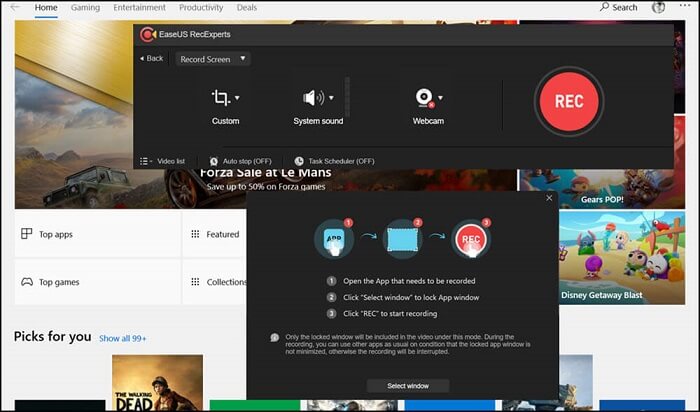
Task: Select the Custom region crop icon
Action: point(221,97)
